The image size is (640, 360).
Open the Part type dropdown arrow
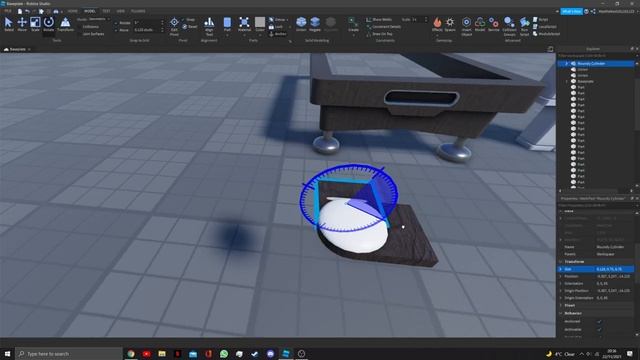pyautogui.click(x=227, y=35)
